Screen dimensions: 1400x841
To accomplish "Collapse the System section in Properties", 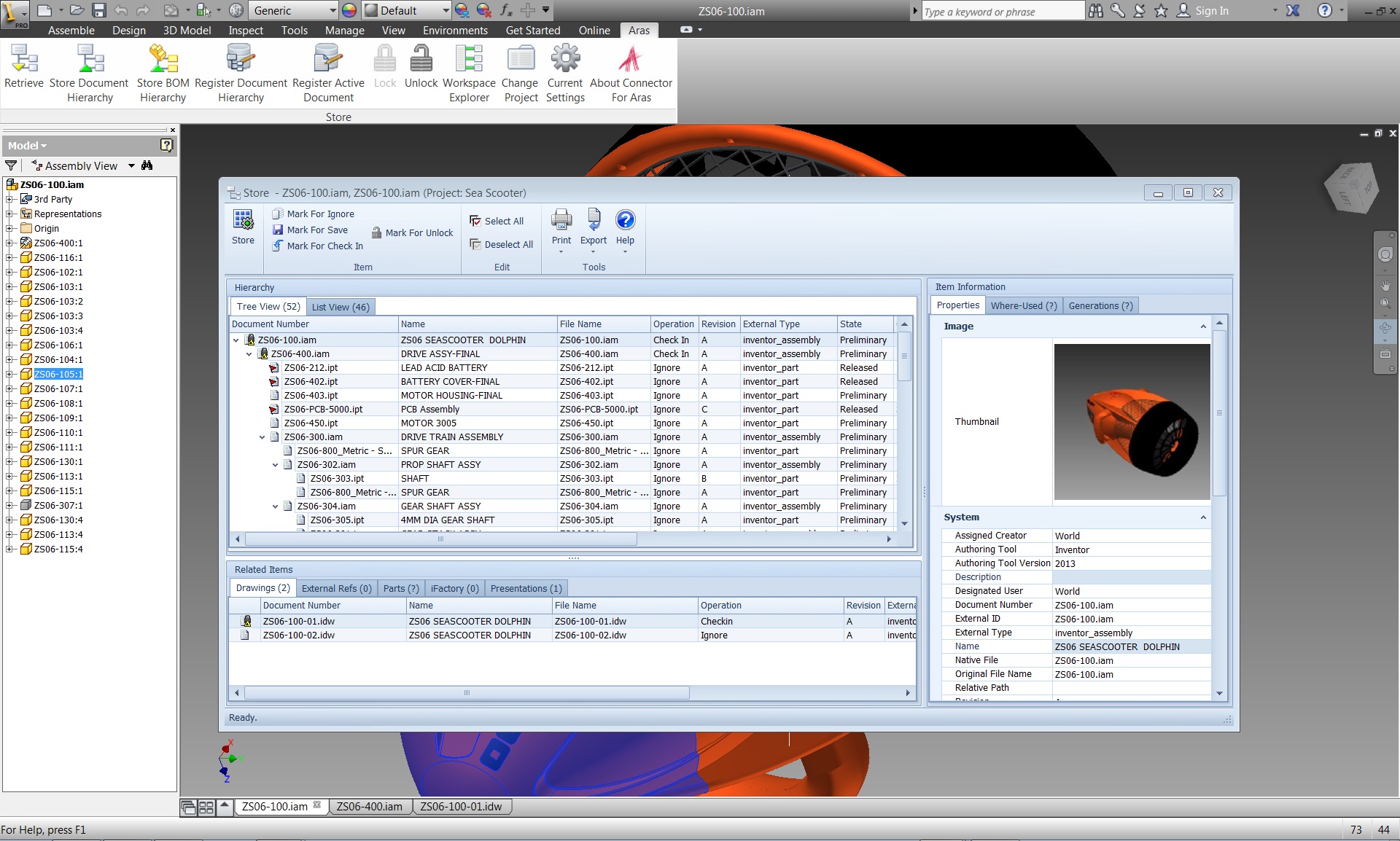I will tap(1203, 517).
